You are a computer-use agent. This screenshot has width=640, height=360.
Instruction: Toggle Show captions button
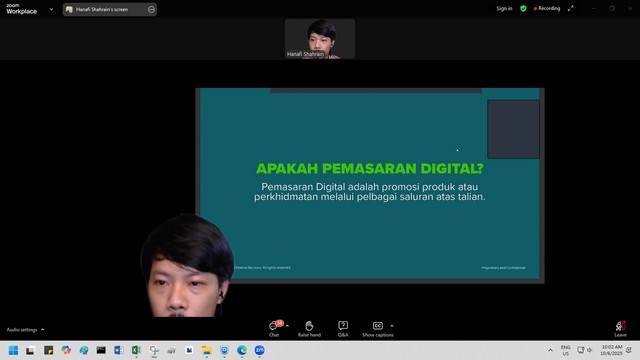pyautogui.click(x=378, y=329)
